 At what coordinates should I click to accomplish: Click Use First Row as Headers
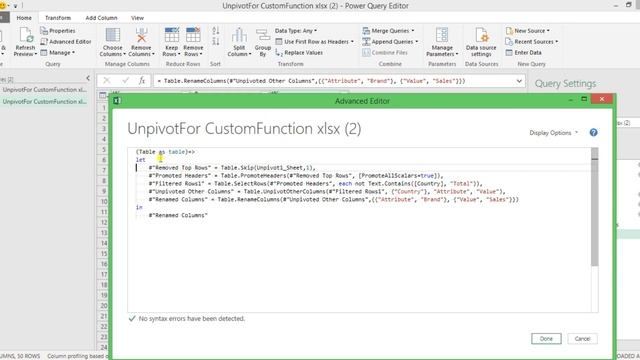click(x=315, y=42)
